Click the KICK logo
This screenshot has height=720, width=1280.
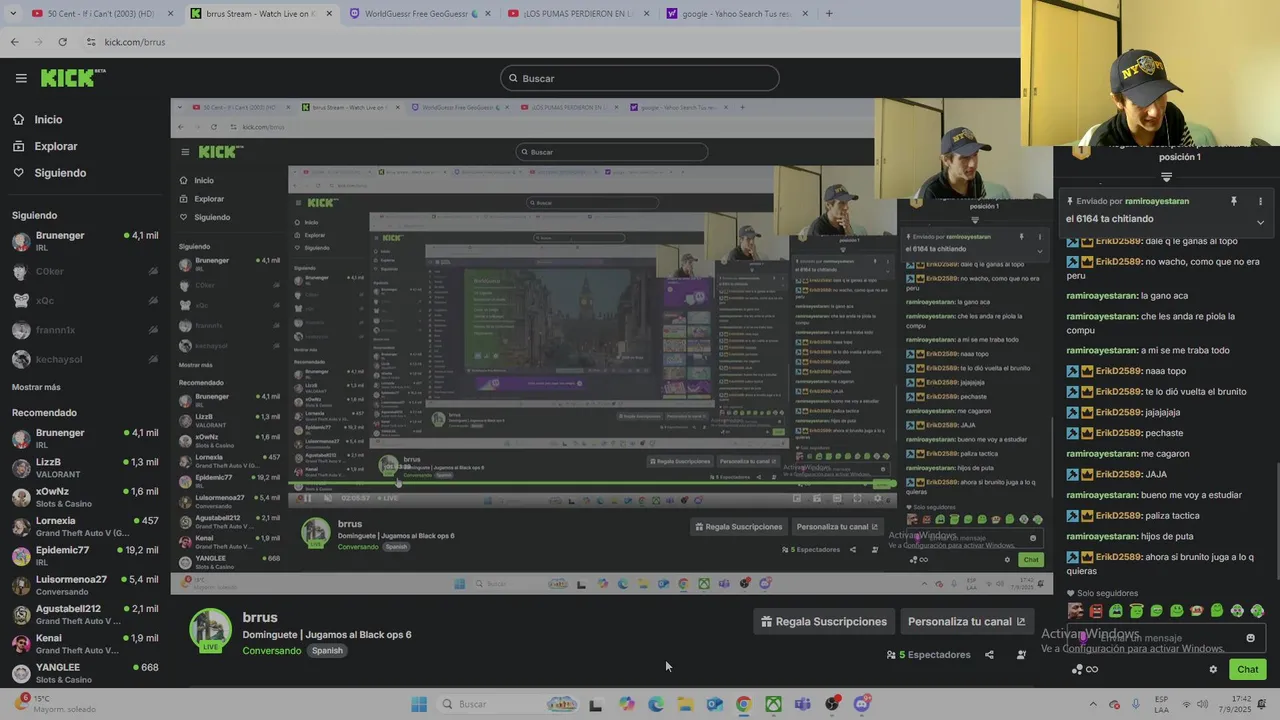73,78
